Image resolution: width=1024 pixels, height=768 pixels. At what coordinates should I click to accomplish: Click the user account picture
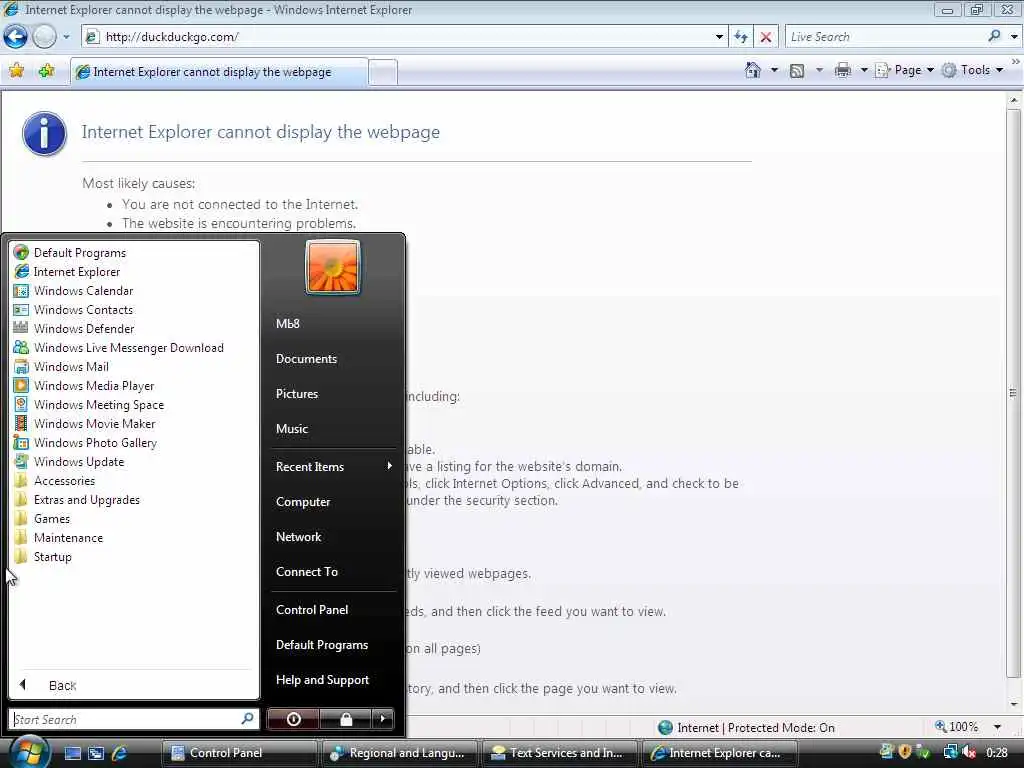tap(332, 266)
